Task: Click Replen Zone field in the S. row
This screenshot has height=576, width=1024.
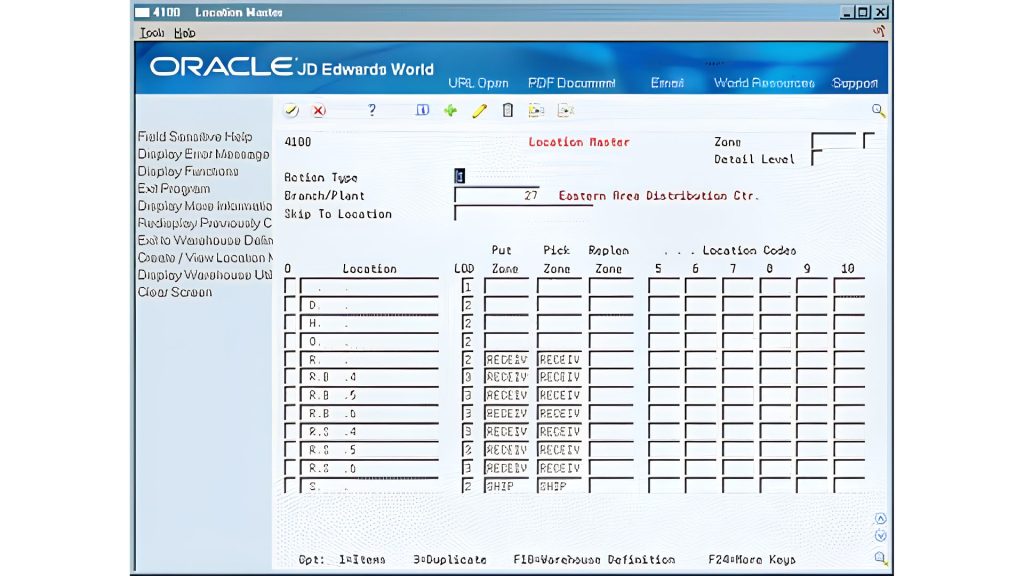Action: pos(611,486)
